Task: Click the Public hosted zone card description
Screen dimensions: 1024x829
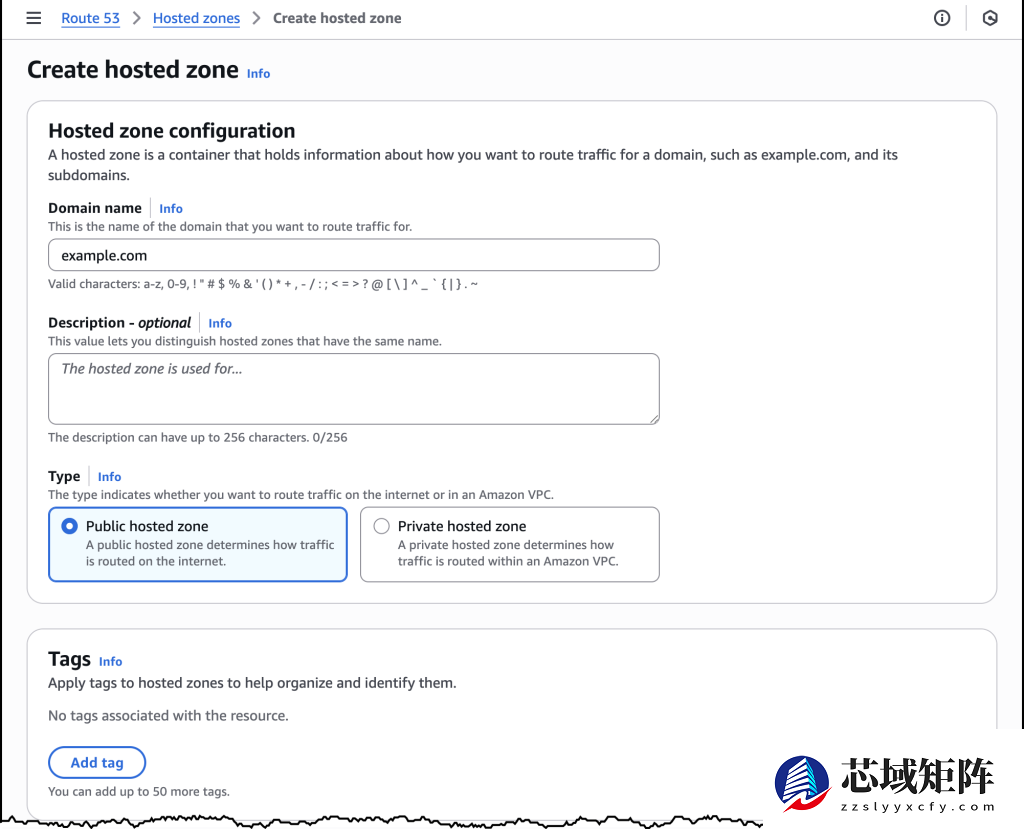Action: [x=210, y=553]
